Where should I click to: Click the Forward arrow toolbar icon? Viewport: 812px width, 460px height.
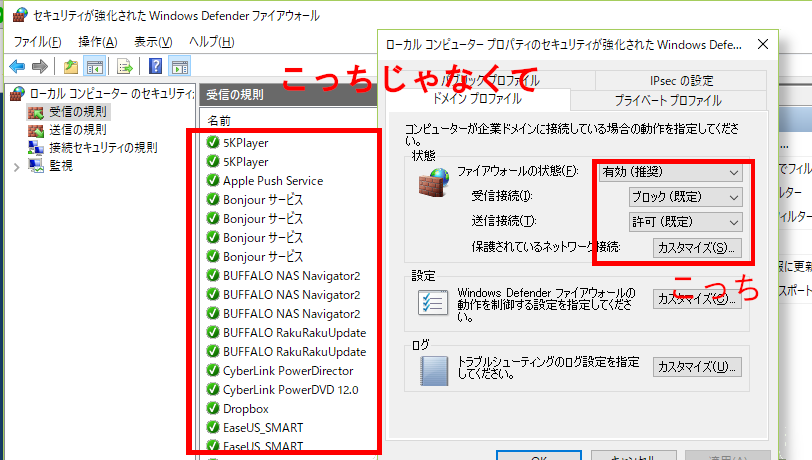(40, 66)
